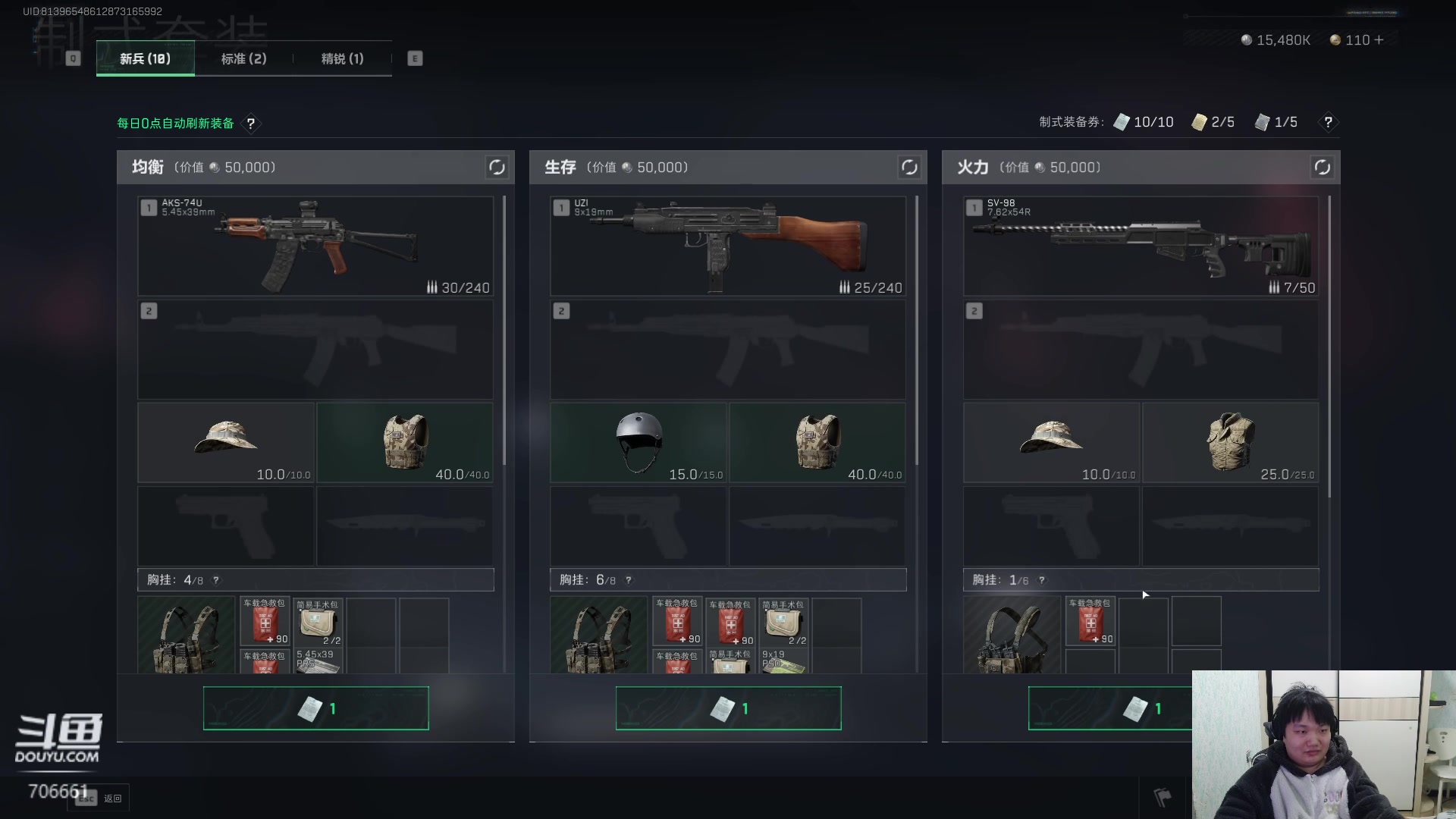Click 胸挂 4/8 help question mark
This screenshot has height=819, width=1456.
[216, 580]
